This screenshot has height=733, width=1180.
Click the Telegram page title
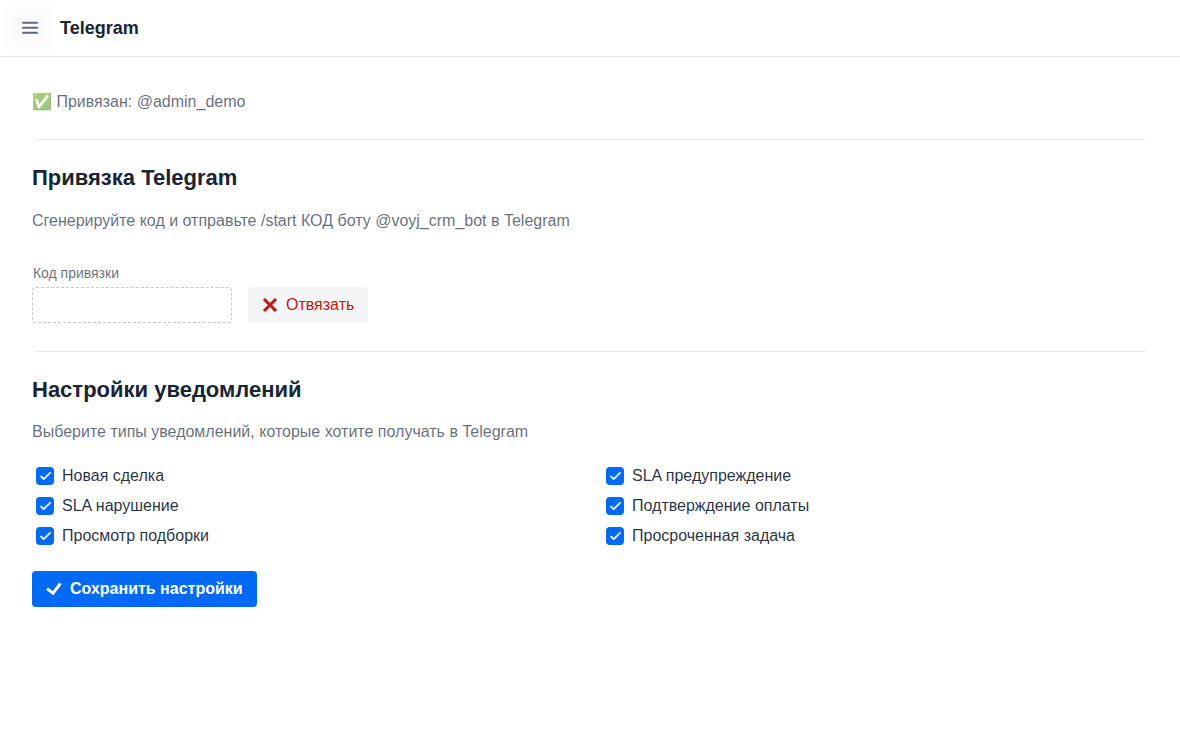click(x=99, y=28)
